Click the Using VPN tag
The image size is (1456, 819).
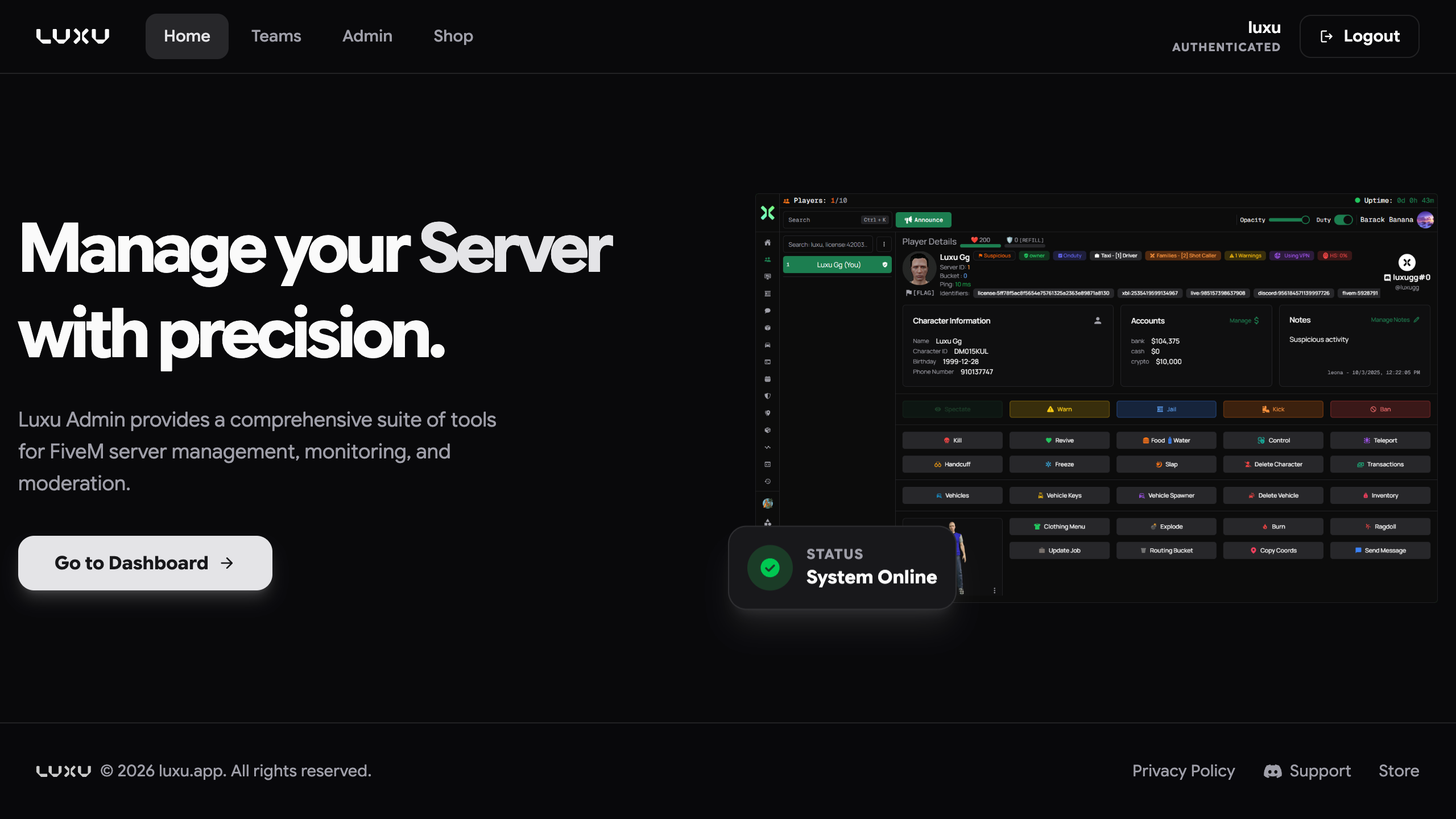click(x=1292, y=255)
